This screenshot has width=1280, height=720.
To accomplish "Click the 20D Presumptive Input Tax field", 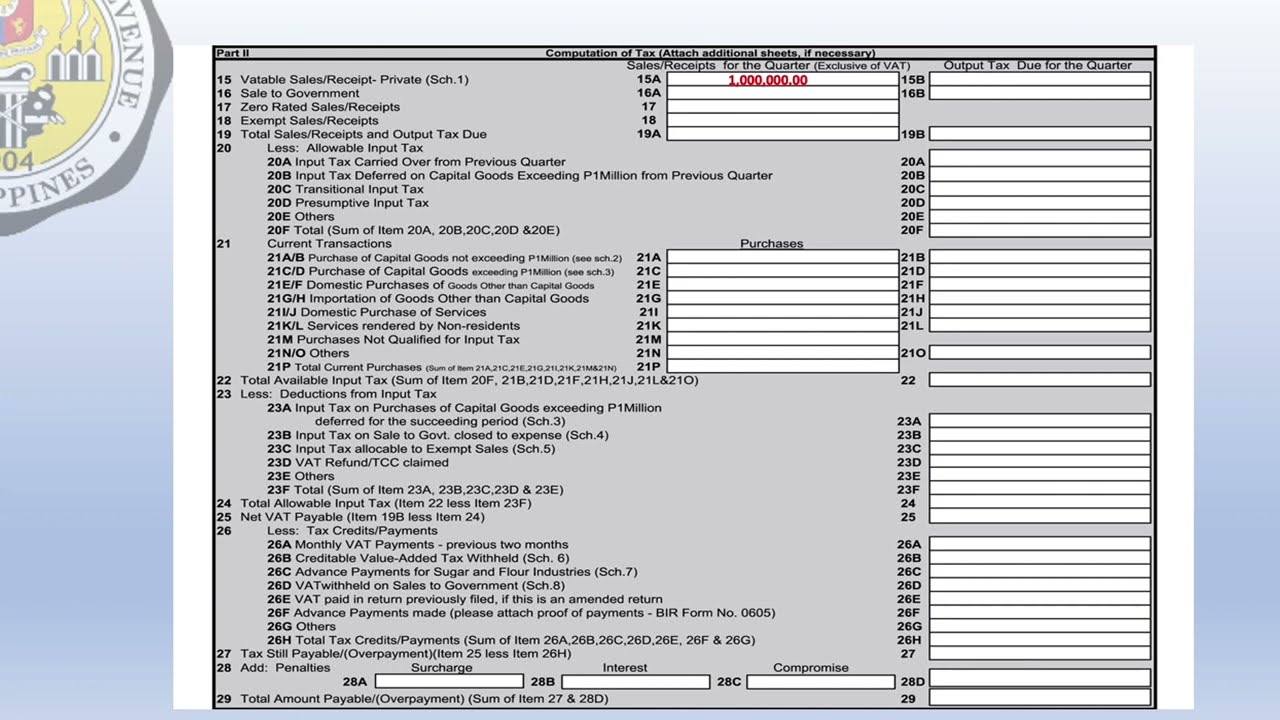I will tap(1040, 202).
